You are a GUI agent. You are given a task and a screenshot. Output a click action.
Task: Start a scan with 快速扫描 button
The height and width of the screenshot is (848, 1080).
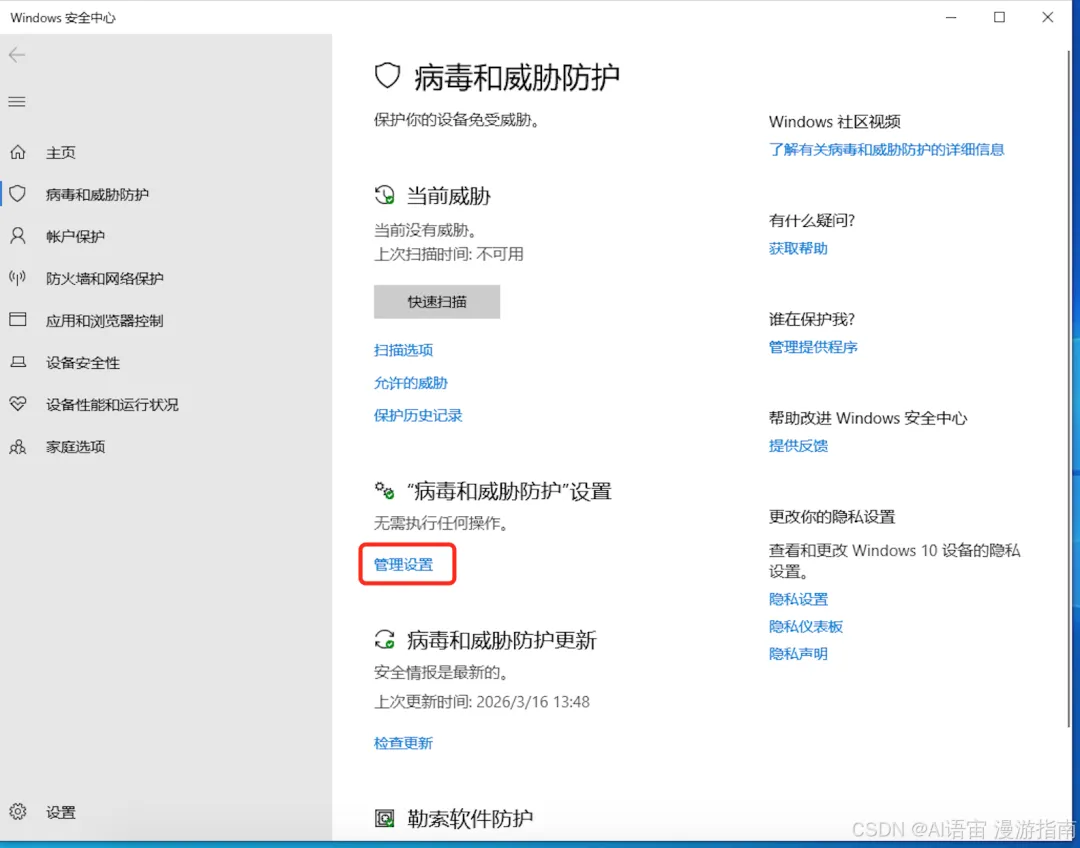[437, 302]
